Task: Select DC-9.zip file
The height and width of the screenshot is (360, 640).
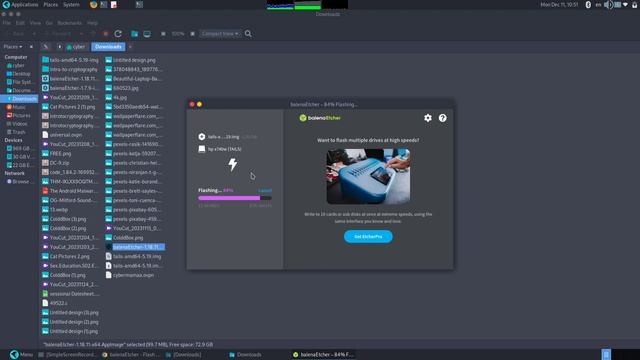Action: (x=56, y=163)
